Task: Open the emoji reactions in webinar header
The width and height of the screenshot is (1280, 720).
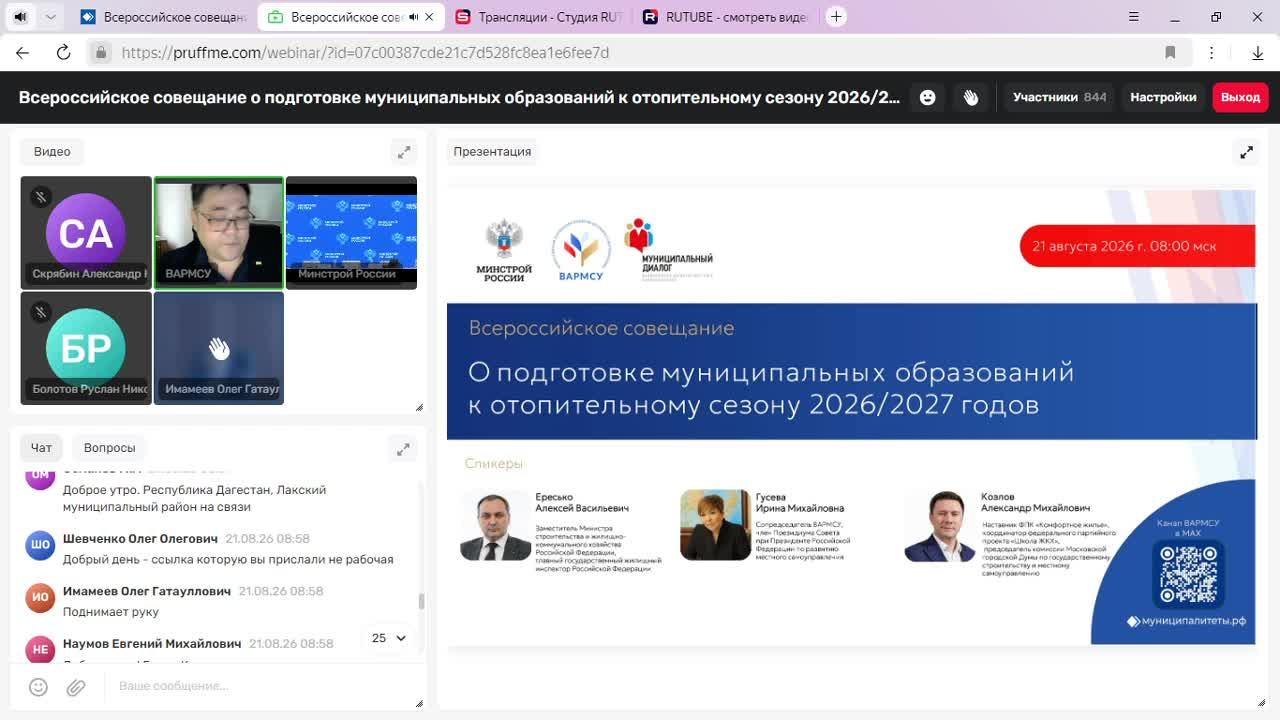Action: point(928,97)
